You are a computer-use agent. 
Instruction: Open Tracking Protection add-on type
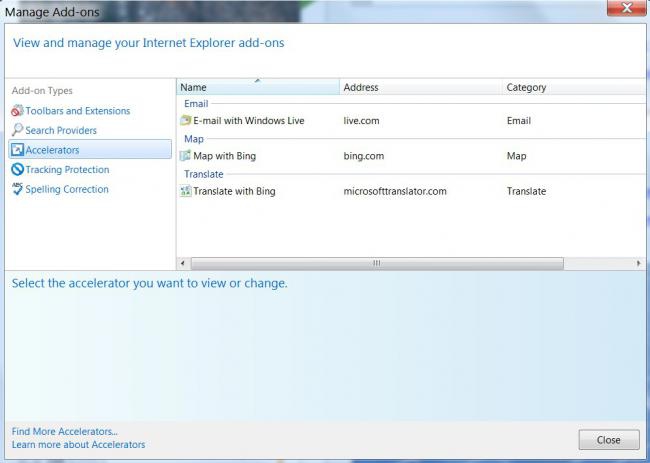point(67,169)
